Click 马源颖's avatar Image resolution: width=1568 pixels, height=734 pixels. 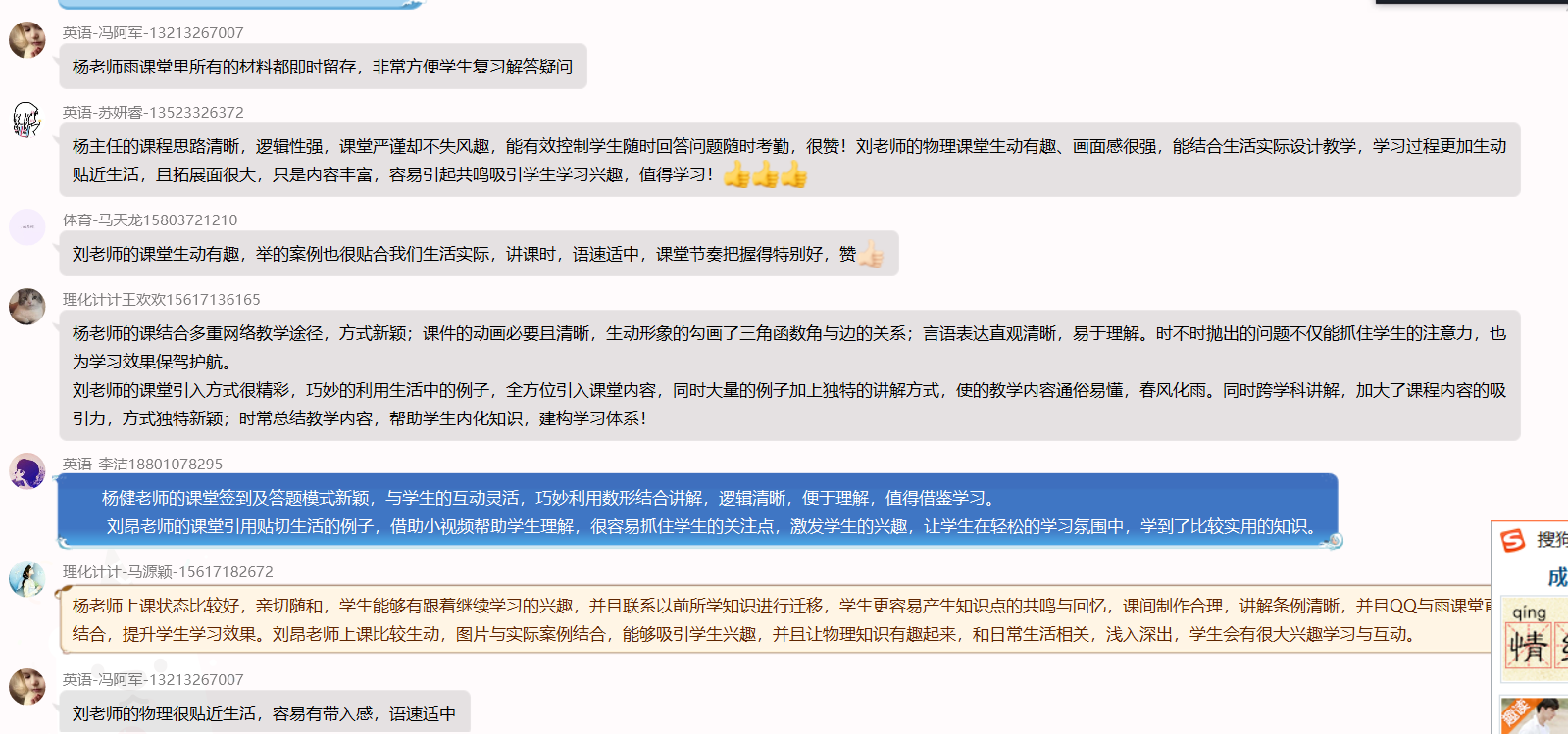coord(27,579)
